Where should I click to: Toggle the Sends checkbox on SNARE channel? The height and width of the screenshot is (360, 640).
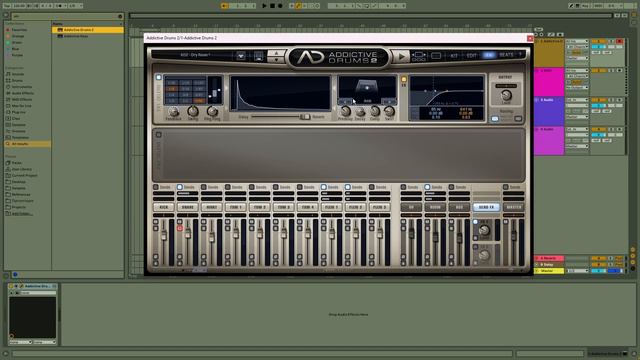click(x=180, y=187)
